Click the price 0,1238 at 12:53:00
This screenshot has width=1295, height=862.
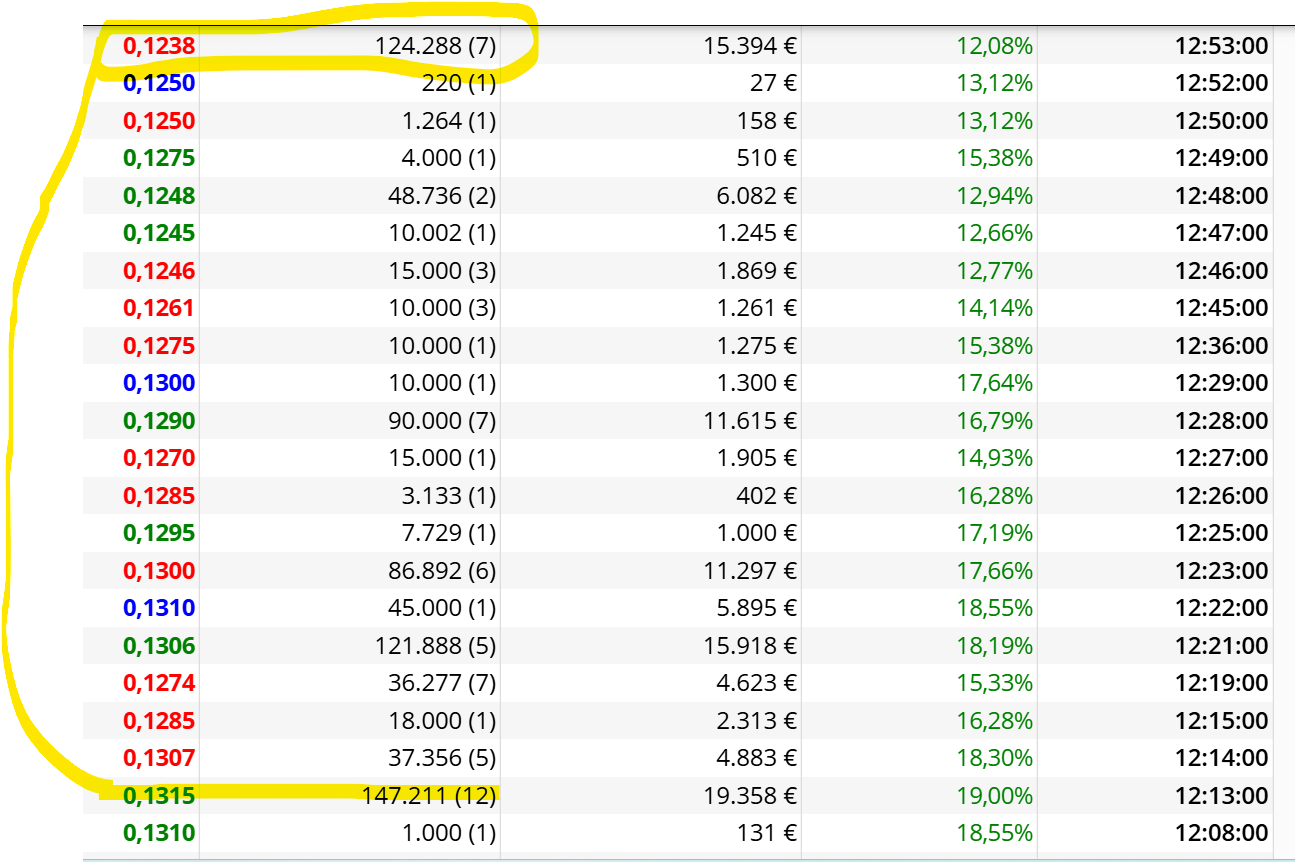(x=159, y=46)
